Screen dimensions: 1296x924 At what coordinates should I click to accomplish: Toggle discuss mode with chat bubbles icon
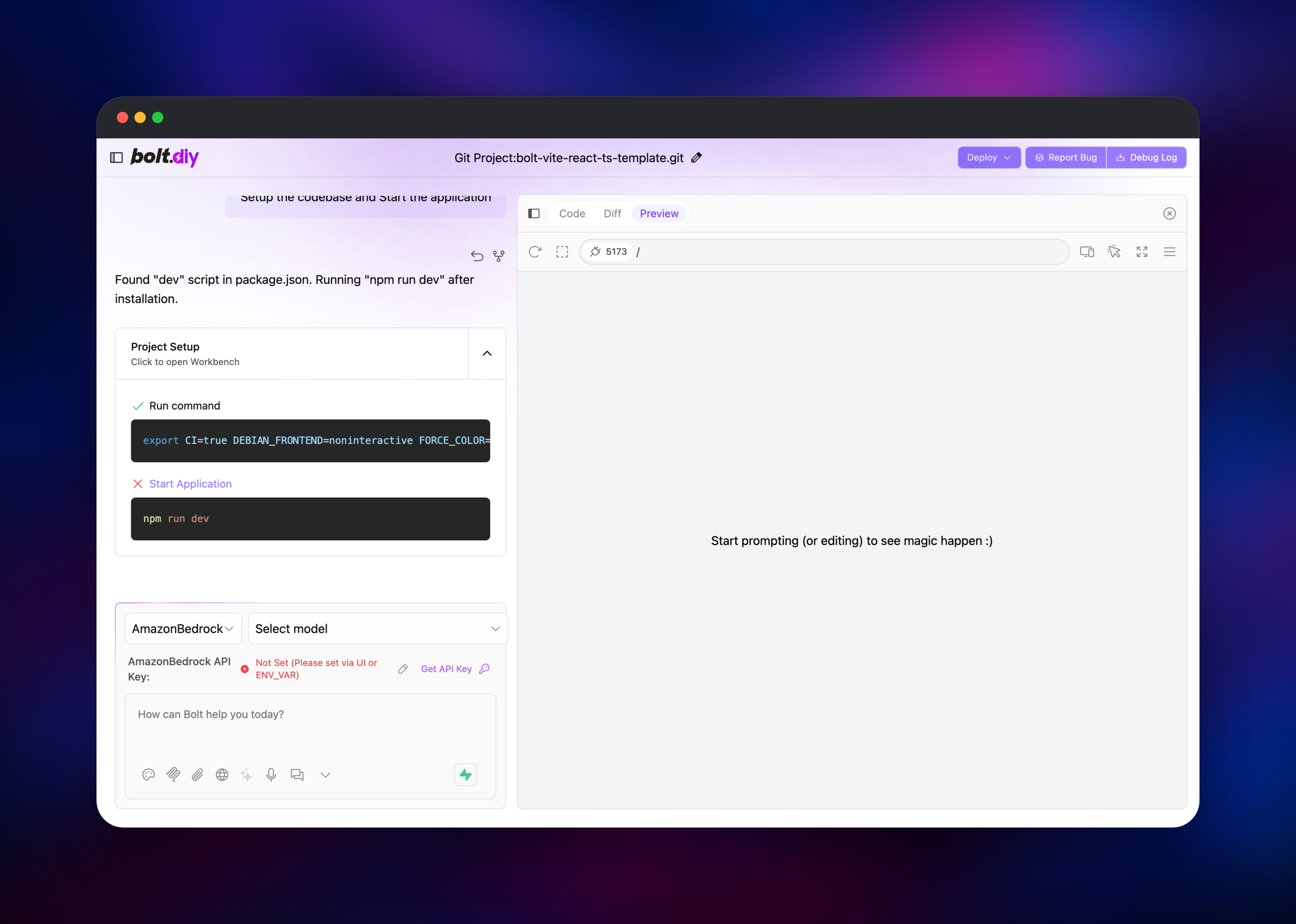[x=297, y=775]
